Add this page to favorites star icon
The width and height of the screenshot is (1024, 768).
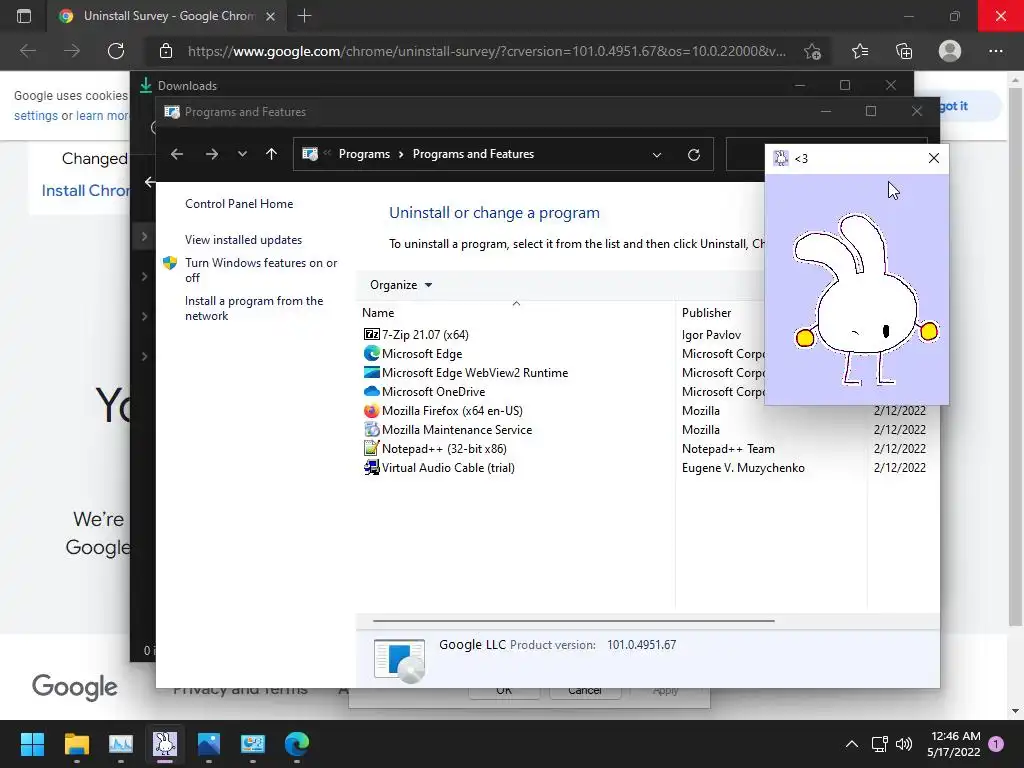pos(812,51)
